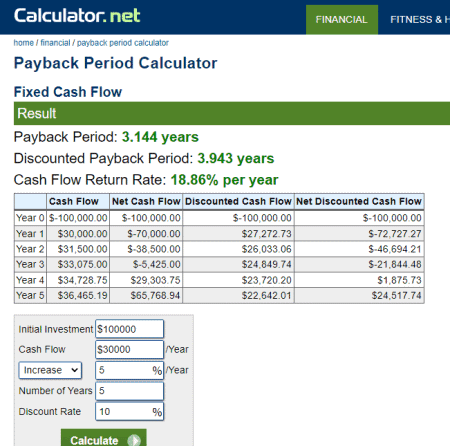Select the 3.144 years payback result
Image resolution: width=450 pixels, height=446 pixels.
160,137
